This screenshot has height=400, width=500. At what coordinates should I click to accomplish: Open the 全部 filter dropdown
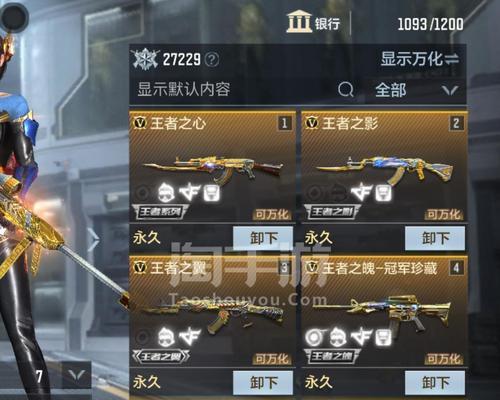click(416, 90)
